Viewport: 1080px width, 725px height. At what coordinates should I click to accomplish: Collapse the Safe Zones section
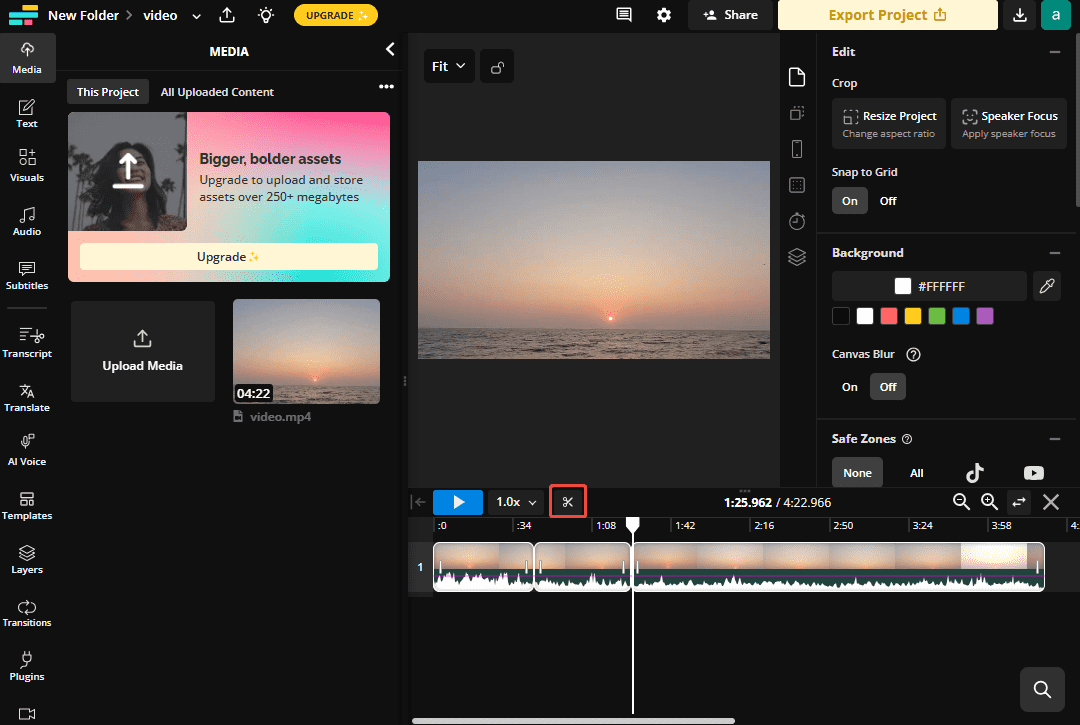[1055, 439]
